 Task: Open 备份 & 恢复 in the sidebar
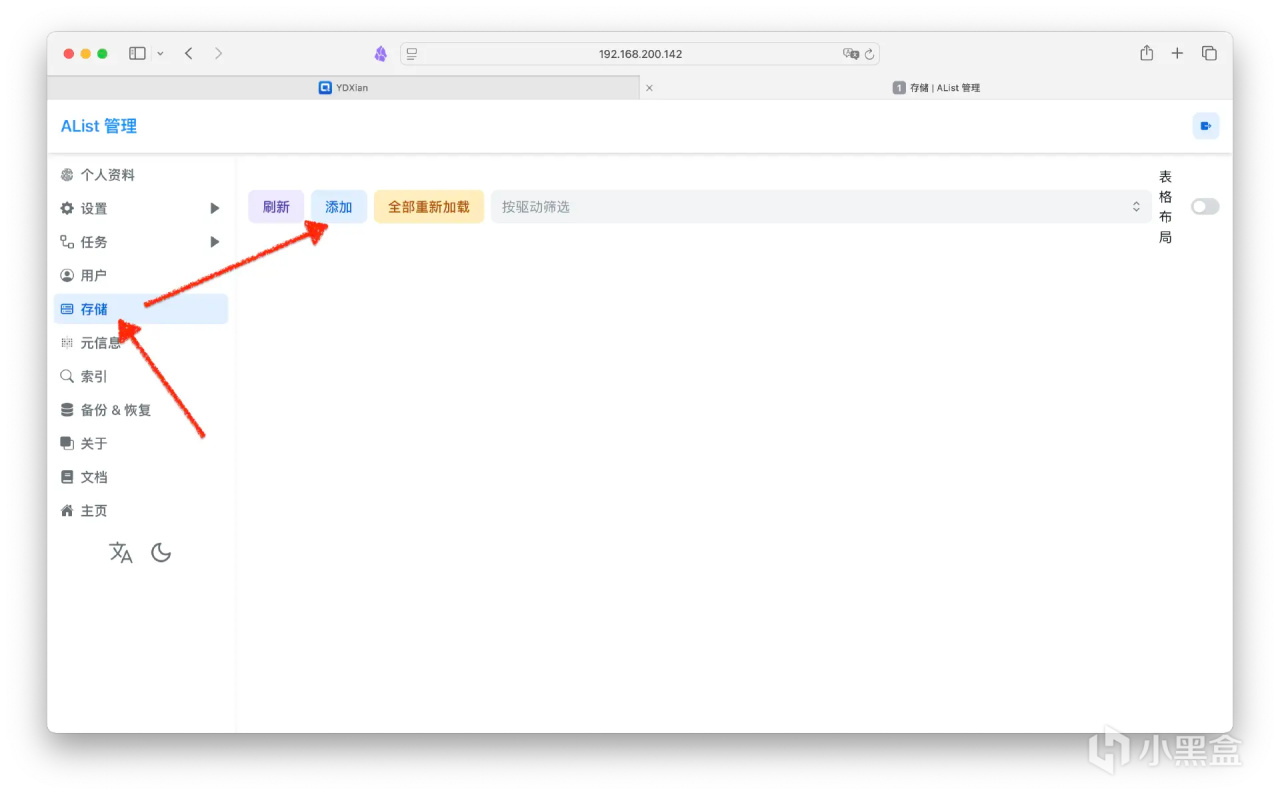pos(141,410)
